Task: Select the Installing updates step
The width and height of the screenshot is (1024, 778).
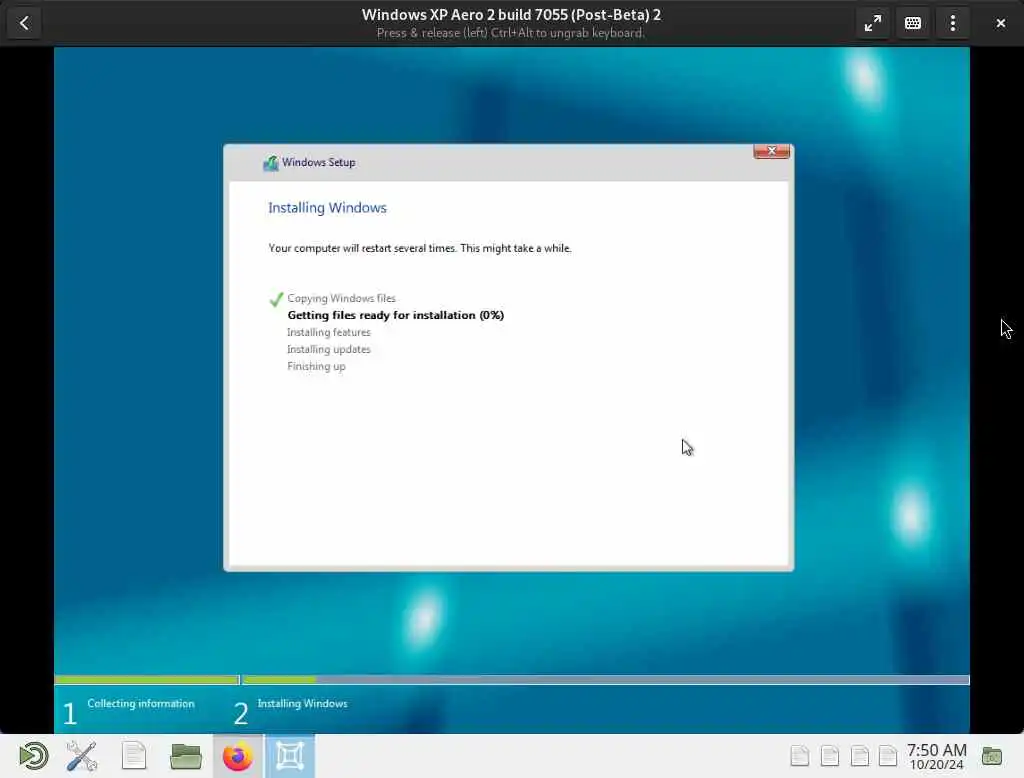Action: (x=328, y=349)
